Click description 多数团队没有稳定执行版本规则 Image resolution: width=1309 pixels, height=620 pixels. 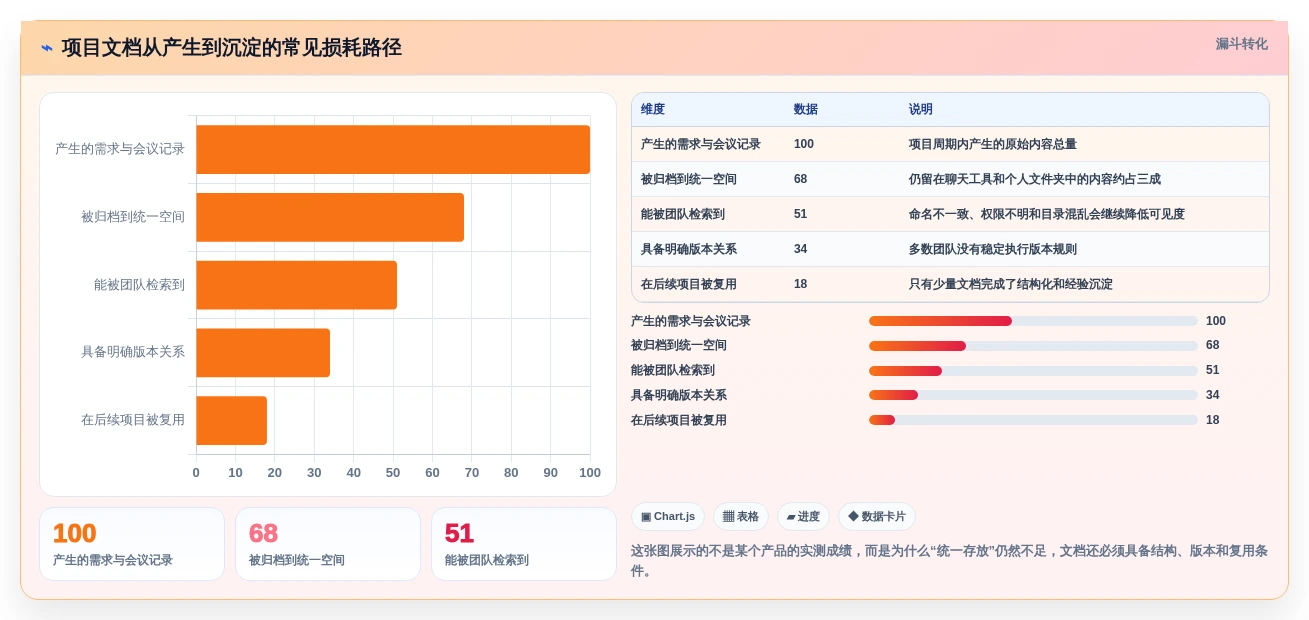pyautogui.click(x=993, y=249)
